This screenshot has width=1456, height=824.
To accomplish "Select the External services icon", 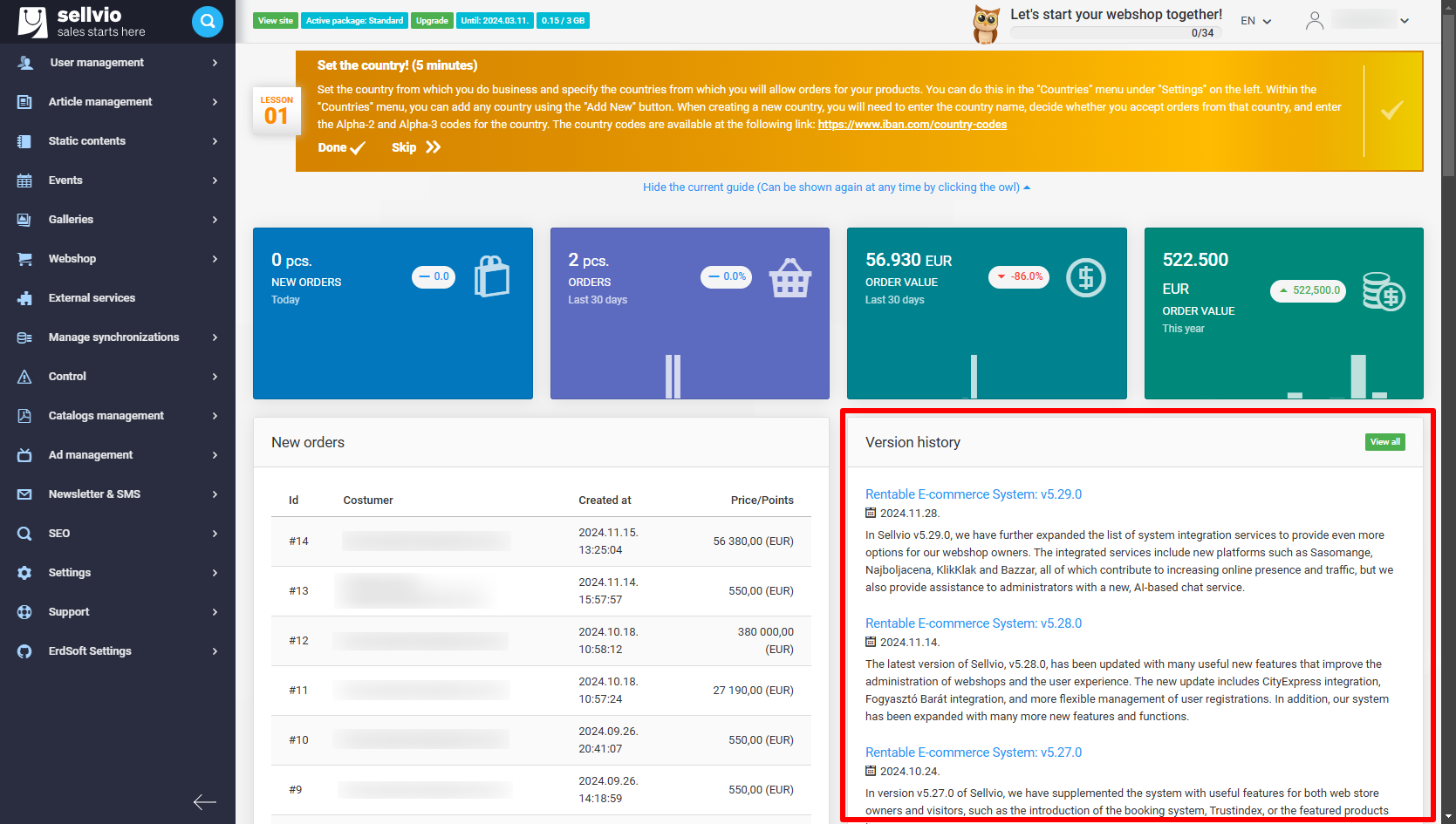I will 24,297.
